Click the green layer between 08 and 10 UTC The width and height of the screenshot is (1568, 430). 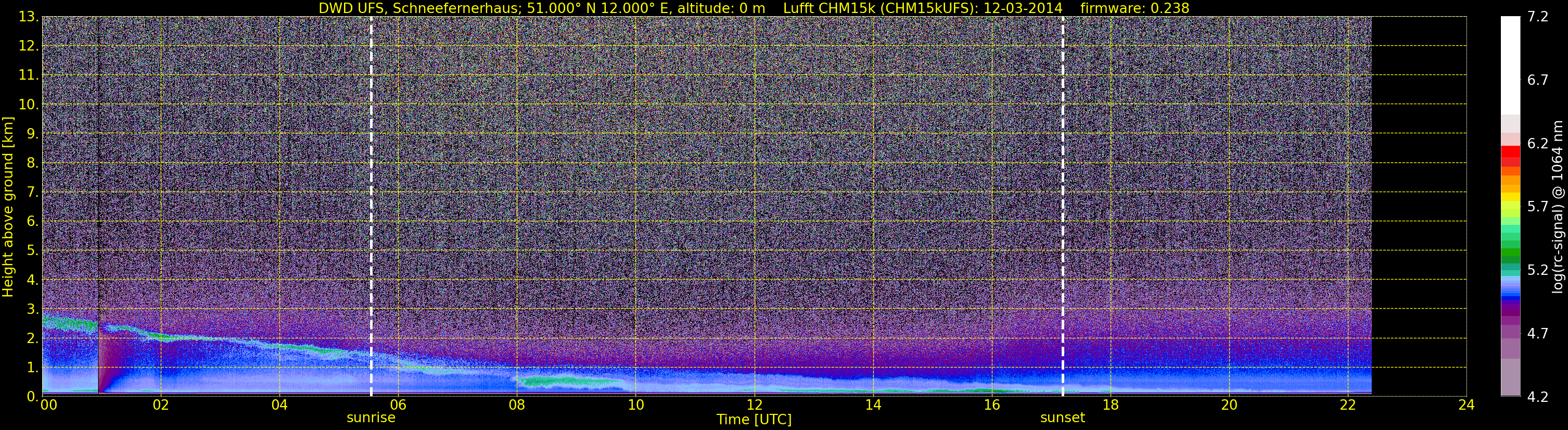(x=569, y=382)
